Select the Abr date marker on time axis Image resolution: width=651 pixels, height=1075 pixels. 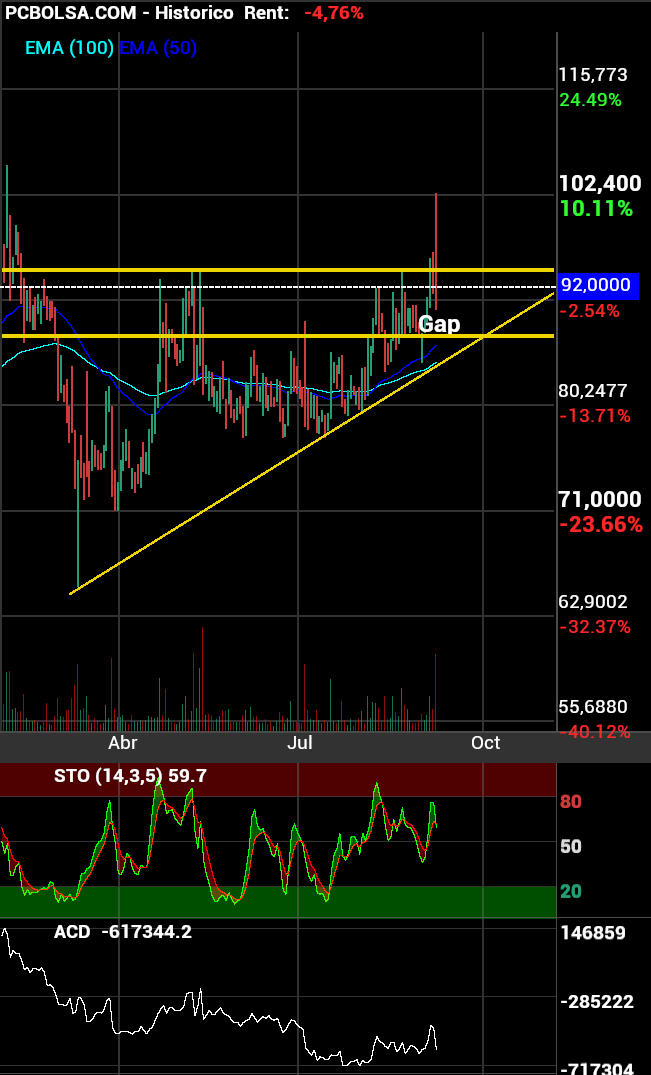click(122, 743)
